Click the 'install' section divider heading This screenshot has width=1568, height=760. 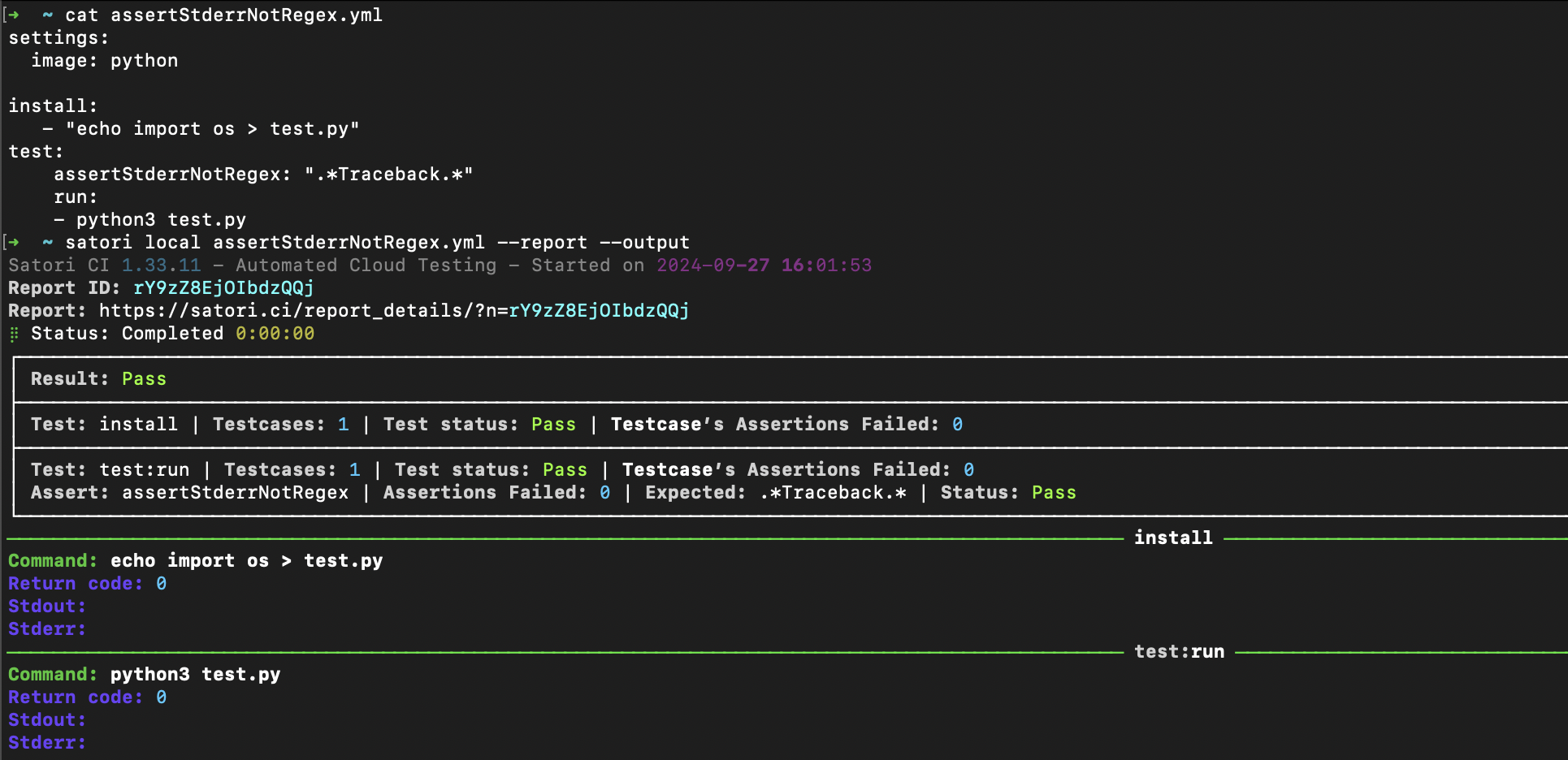(1173, 538)
